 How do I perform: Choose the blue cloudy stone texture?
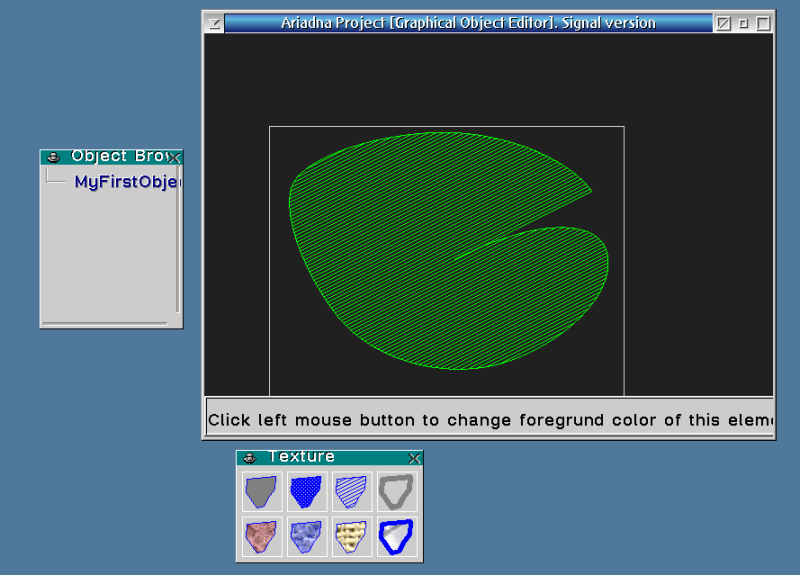306,537
